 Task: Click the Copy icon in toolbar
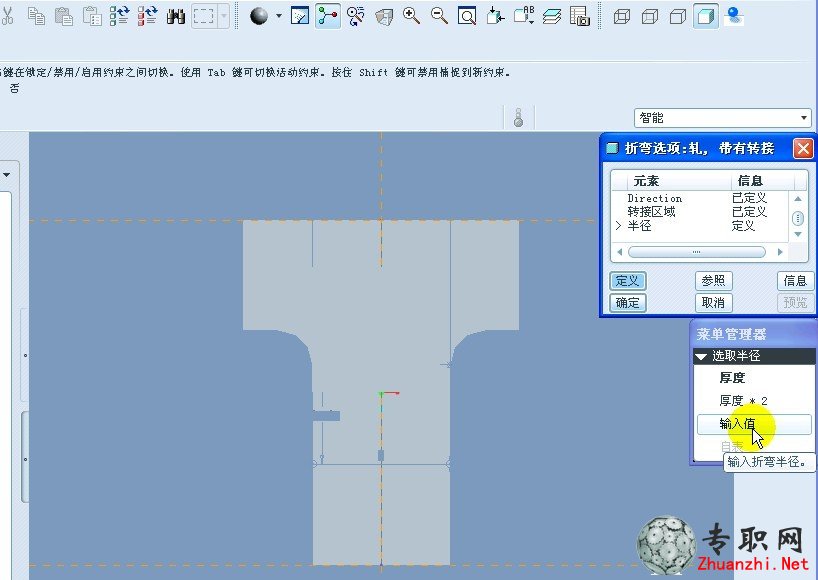pyautogui.click(x=36, y=16)
